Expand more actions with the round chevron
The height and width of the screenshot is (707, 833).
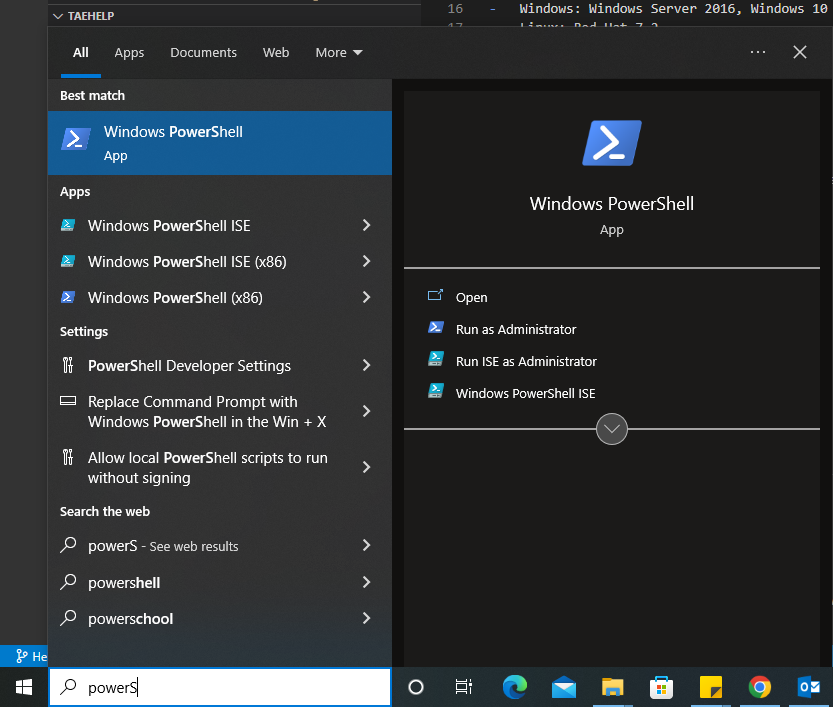611,429
